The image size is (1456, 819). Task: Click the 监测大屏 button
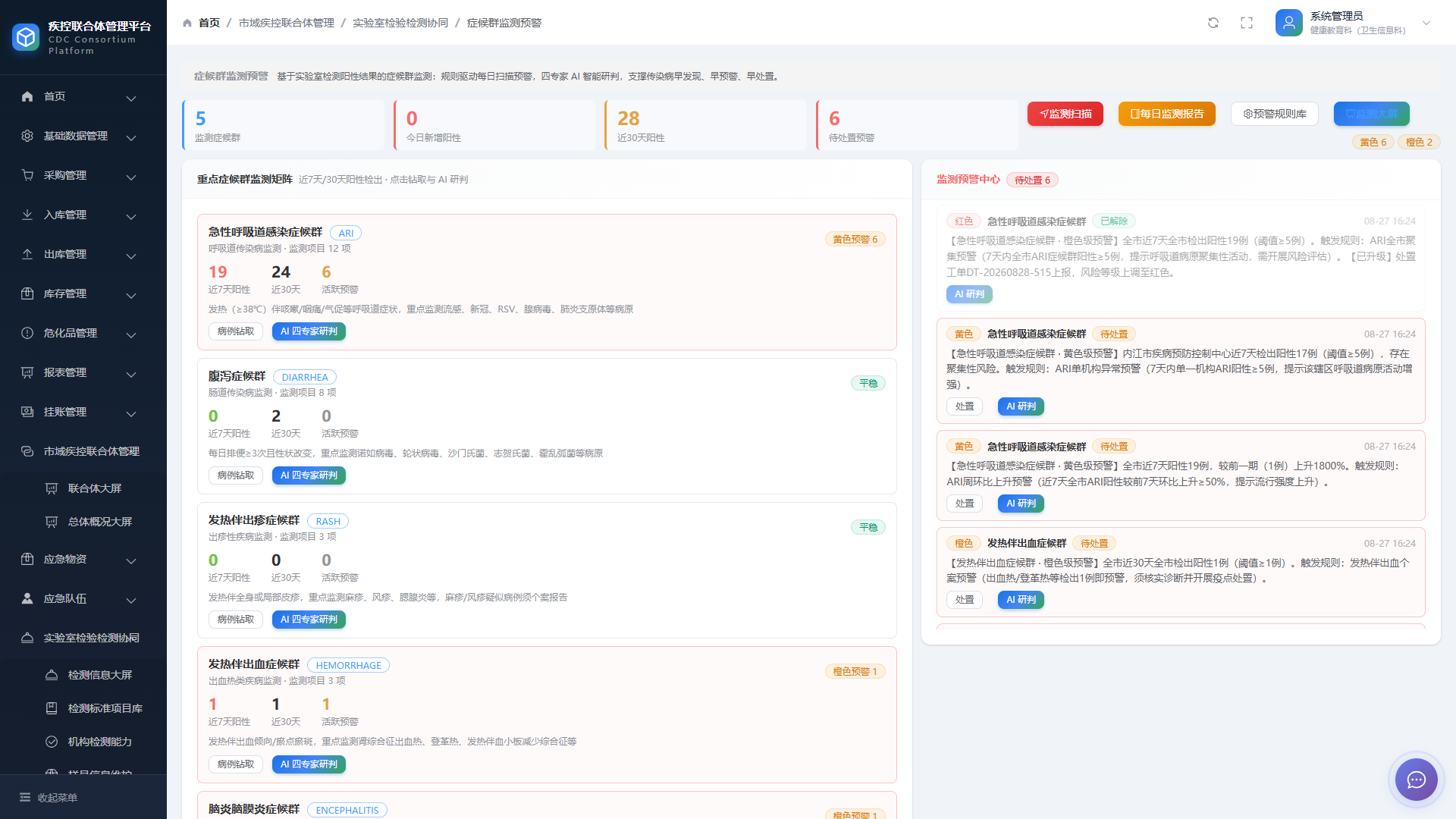1372,114
